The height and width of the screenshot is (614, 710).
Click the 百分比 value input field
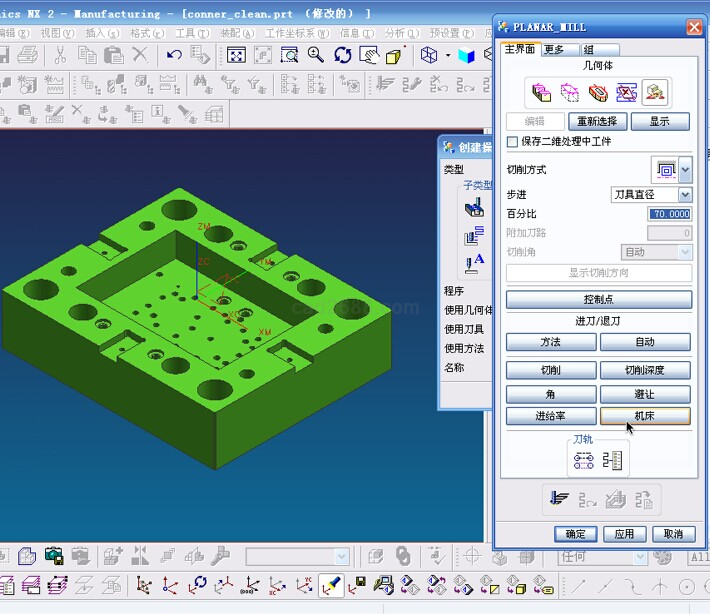point(670,214)
